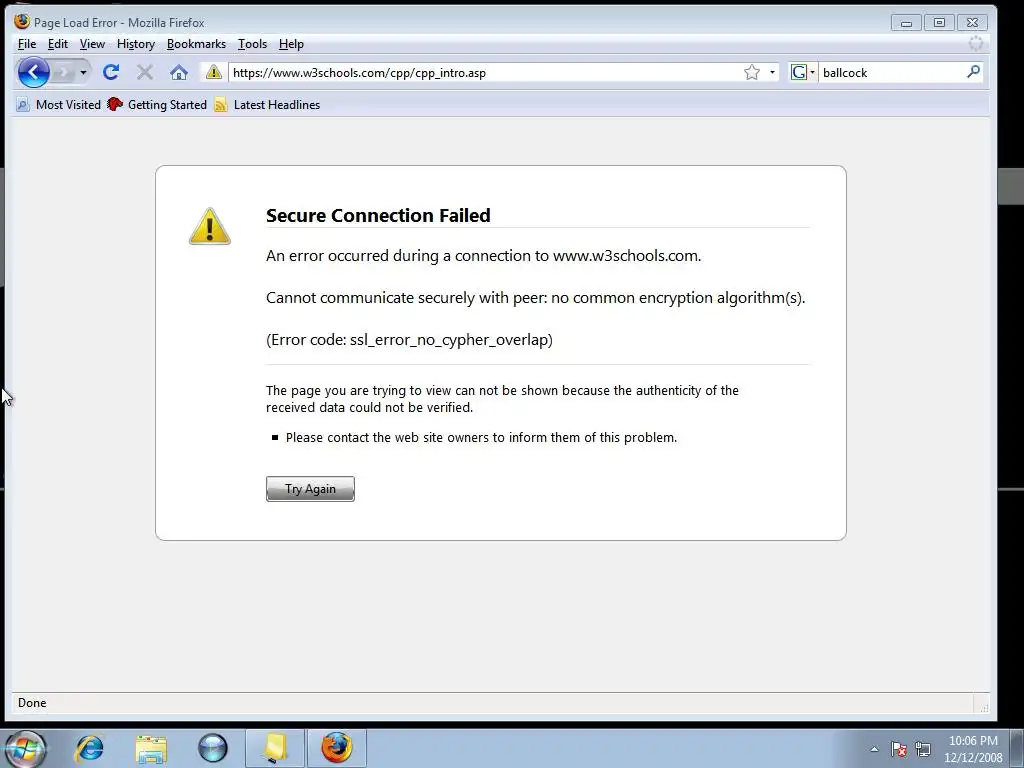Click the search magnifier icon
Image resolution: width=1024 pixels, height=768 pixels.
tap(973, 72)
